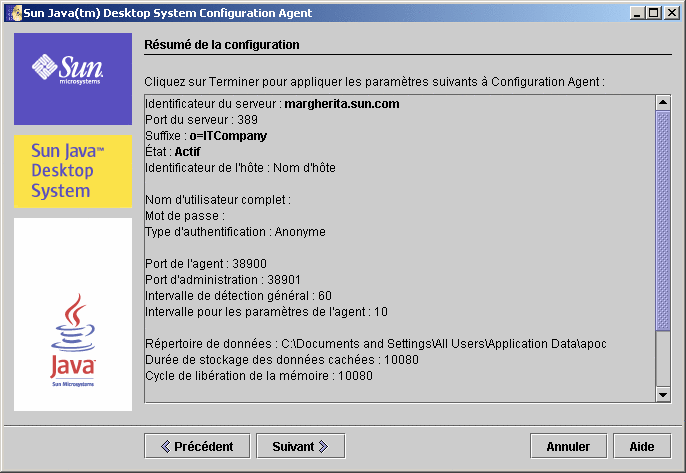The width and height of the screenshot is (686, 473).
Task: Cancel the wizard with Annuler
Action: coord(568,446)
